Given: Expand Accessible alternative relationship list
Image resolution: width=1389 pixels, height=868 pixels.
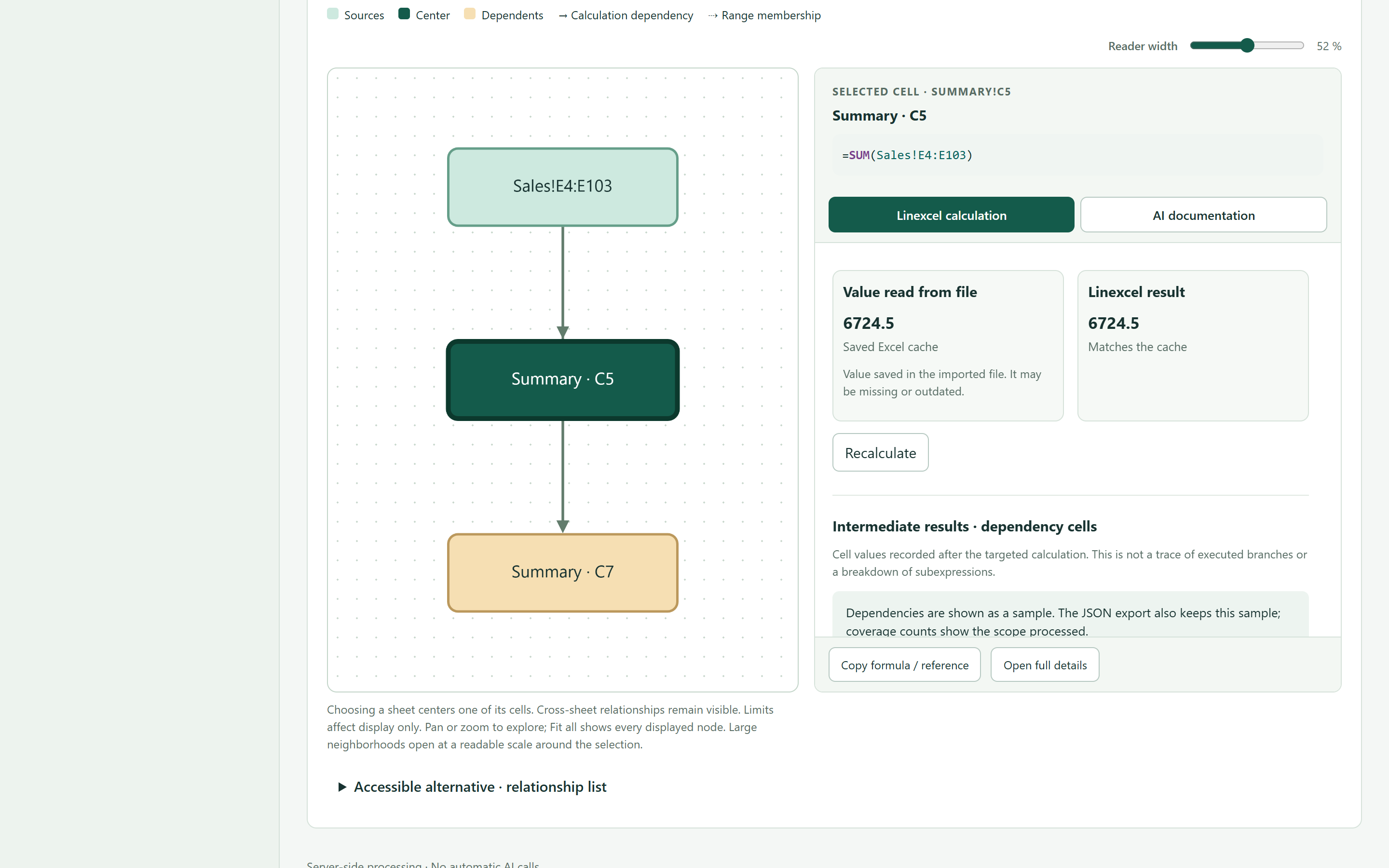Looking at the screenshot, I should pyautogui.click(x=480, y=787).
